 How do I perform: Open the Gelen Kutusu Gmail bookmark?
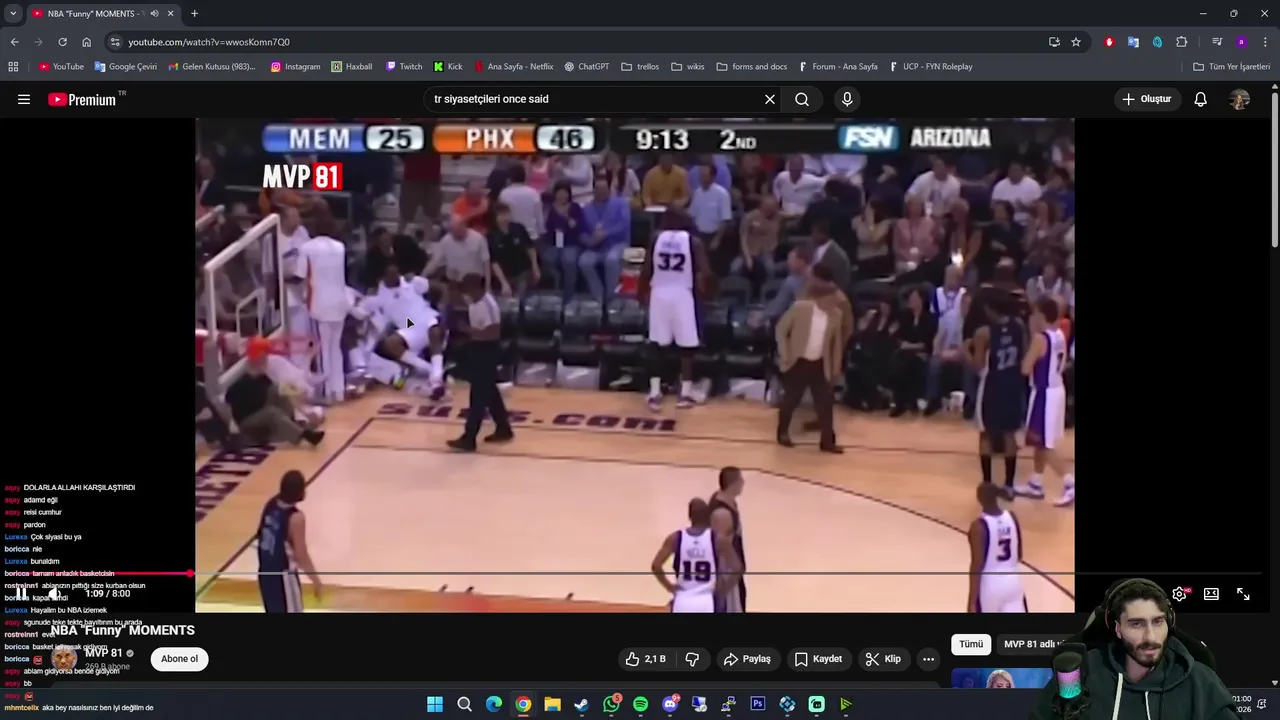coord(211,67)
